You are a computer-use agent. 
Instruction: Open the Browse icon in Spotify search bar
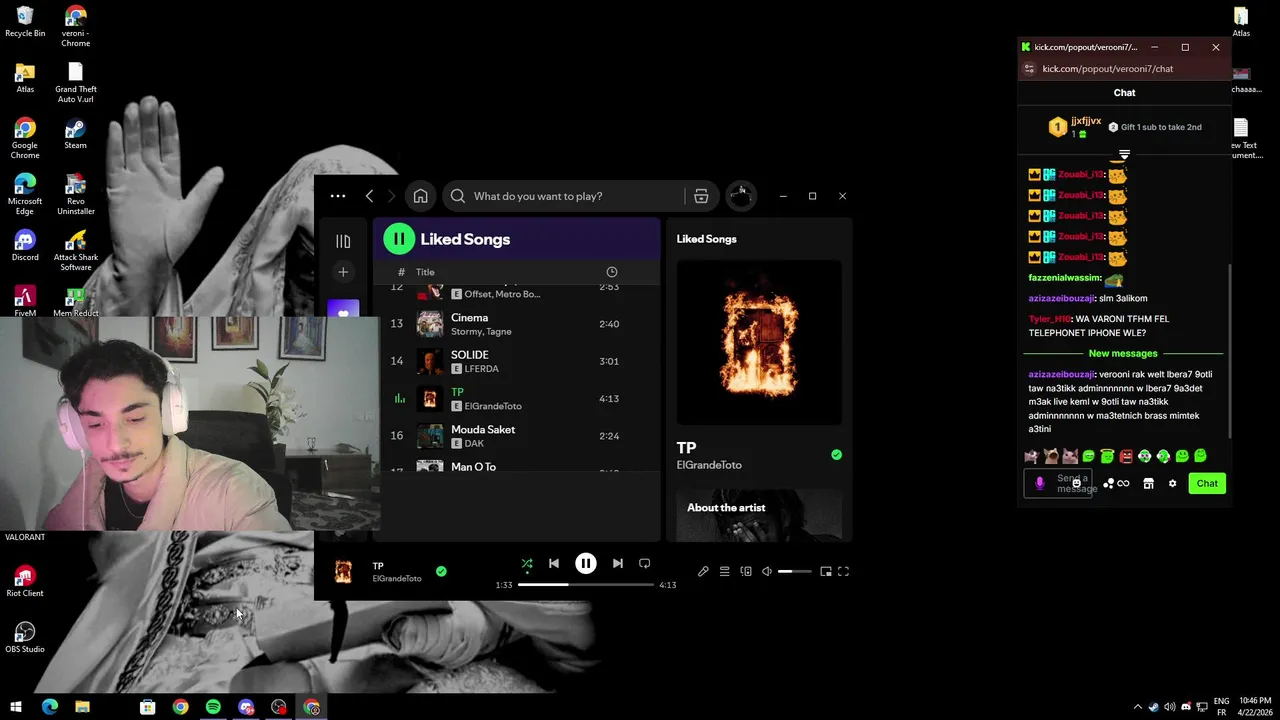pyautogui.click(x=701, y=196)
